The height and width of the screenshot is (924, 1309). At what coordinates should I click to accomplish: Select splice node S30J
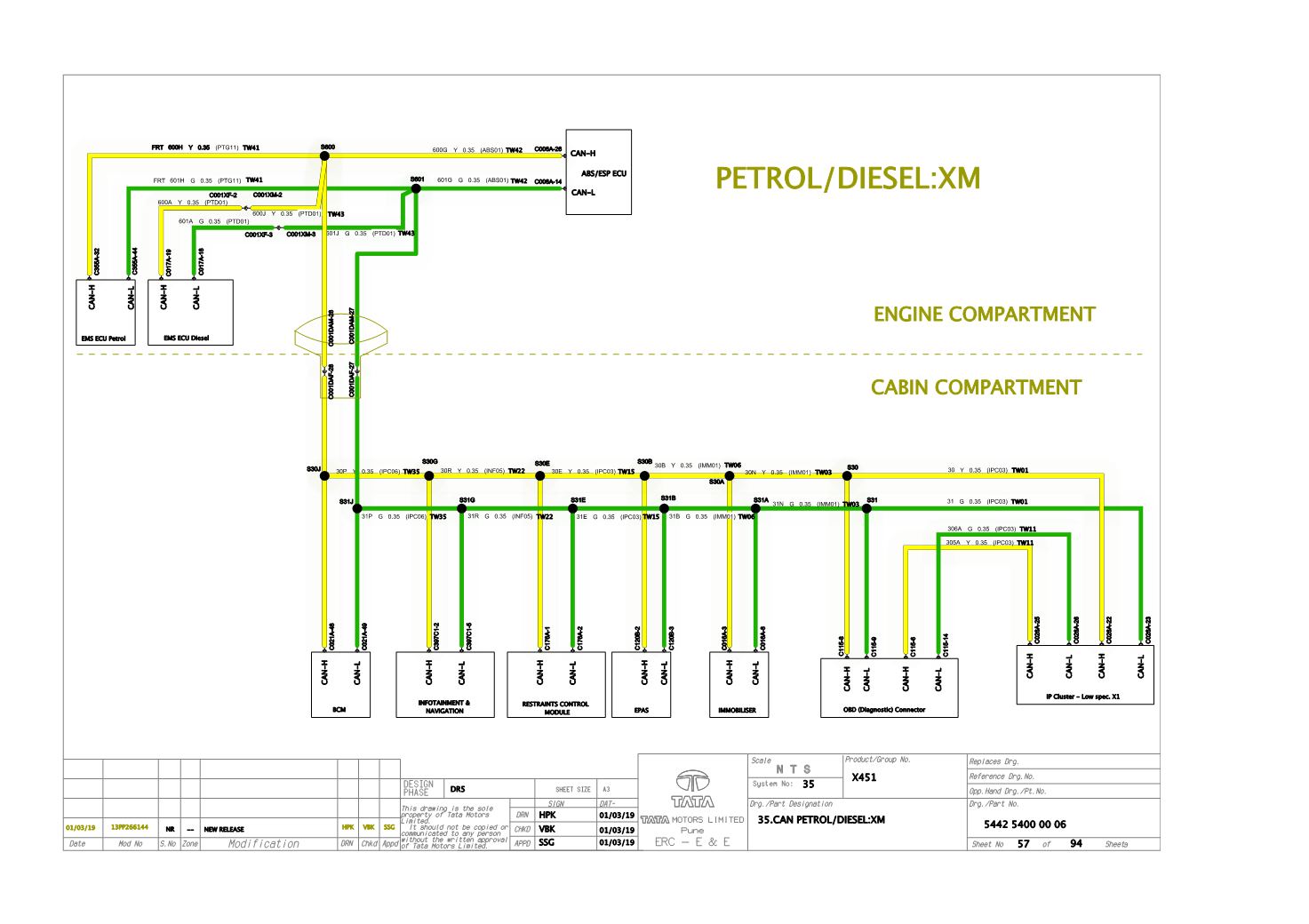tap(324, 475)
